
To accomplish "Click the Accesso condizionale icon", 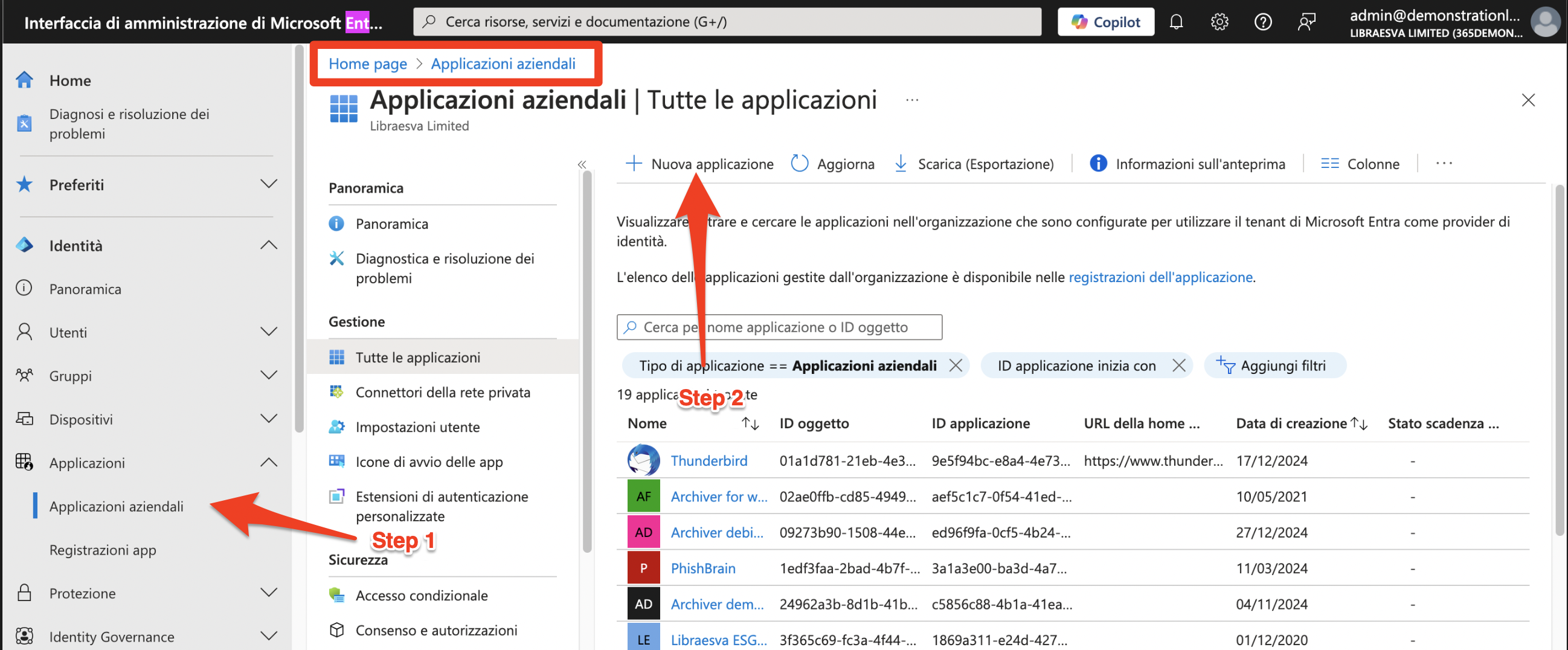I will [336, 595].
